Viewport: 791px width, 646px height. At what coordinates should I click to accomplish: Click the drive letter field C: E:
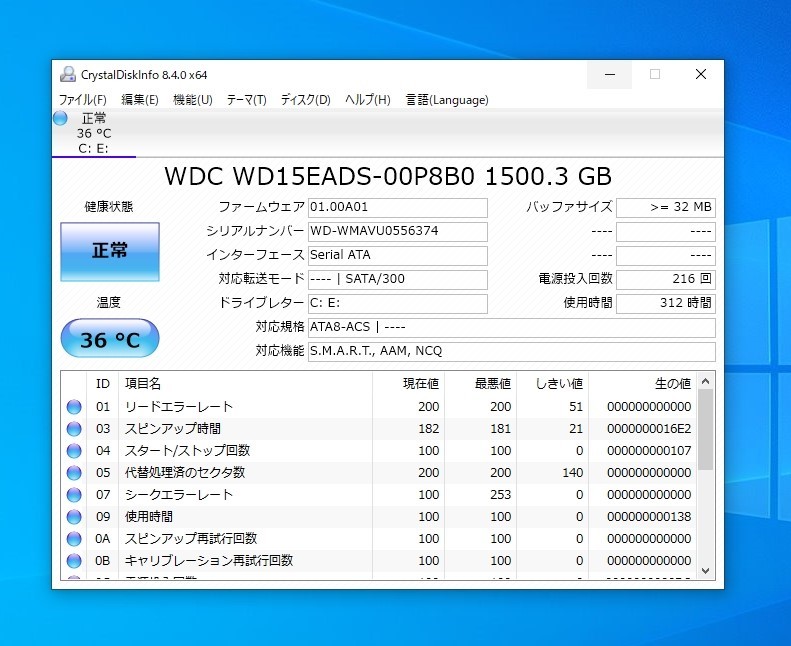coord(398,303)
